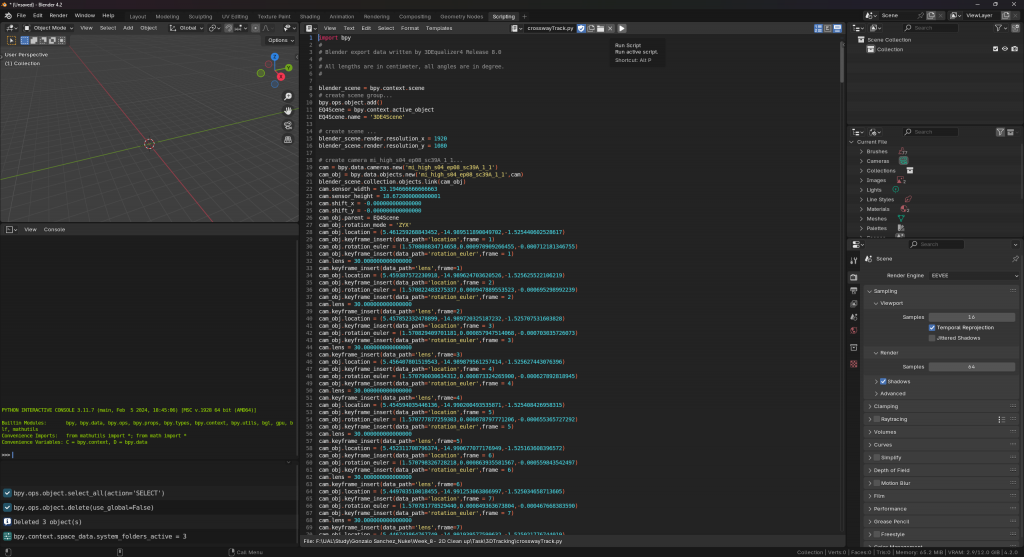This screenshot has height=557, width=1024.
Task: Switch to Geometry Nodes workspace tab
Action: click(x=462, y=16)
